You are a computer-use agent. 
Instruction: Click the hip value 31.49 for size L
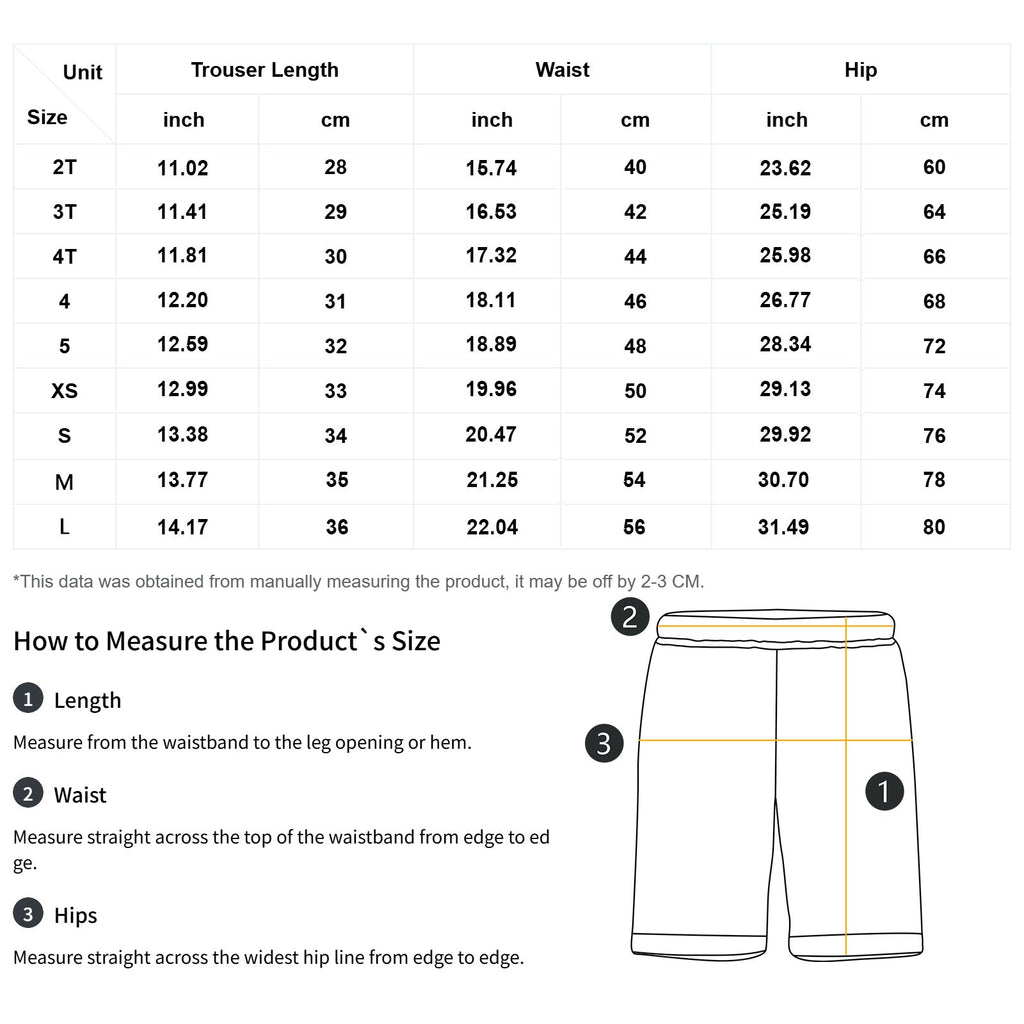[783, 526]
